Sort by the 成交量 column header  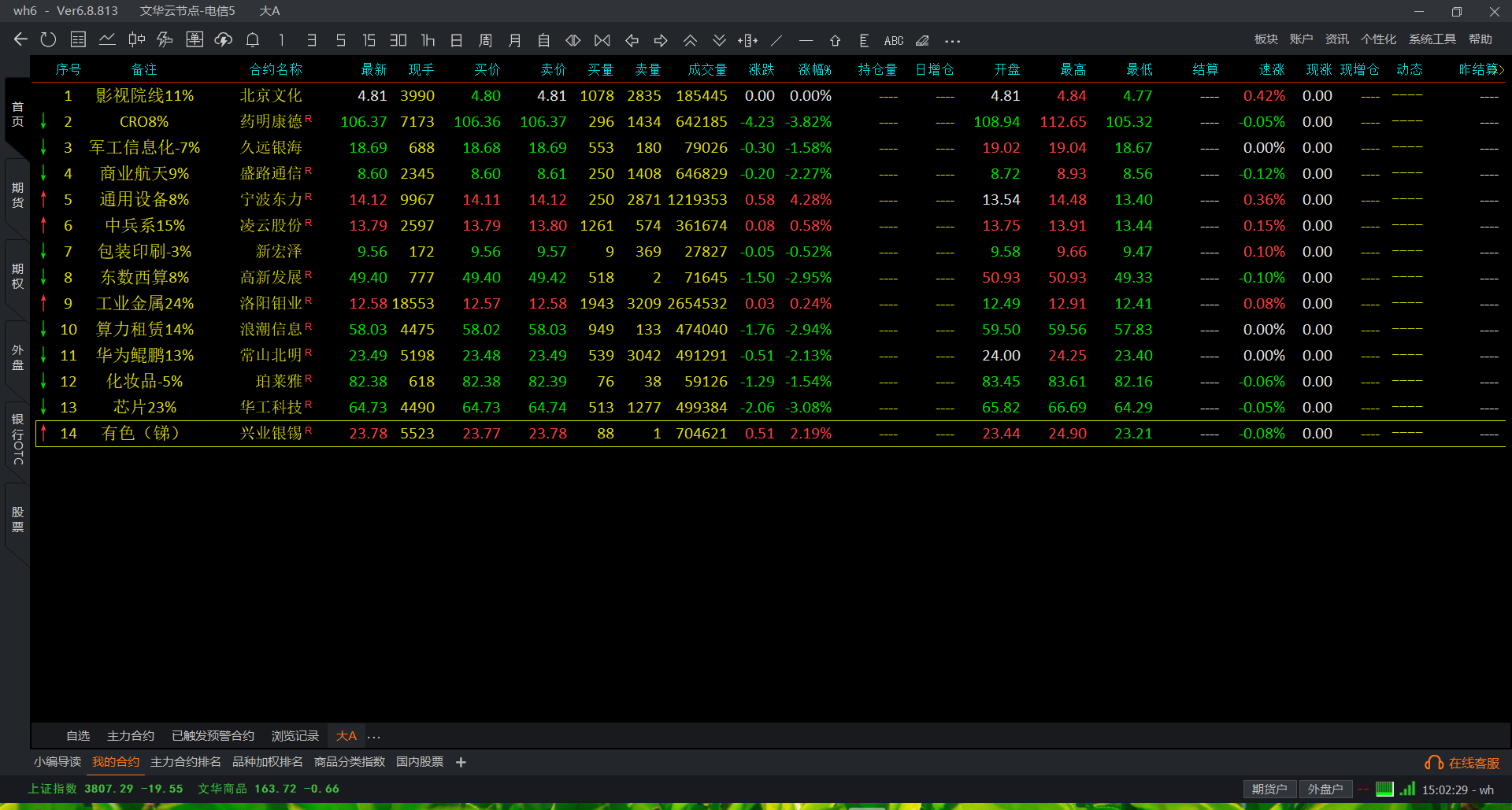pos(707,69)
